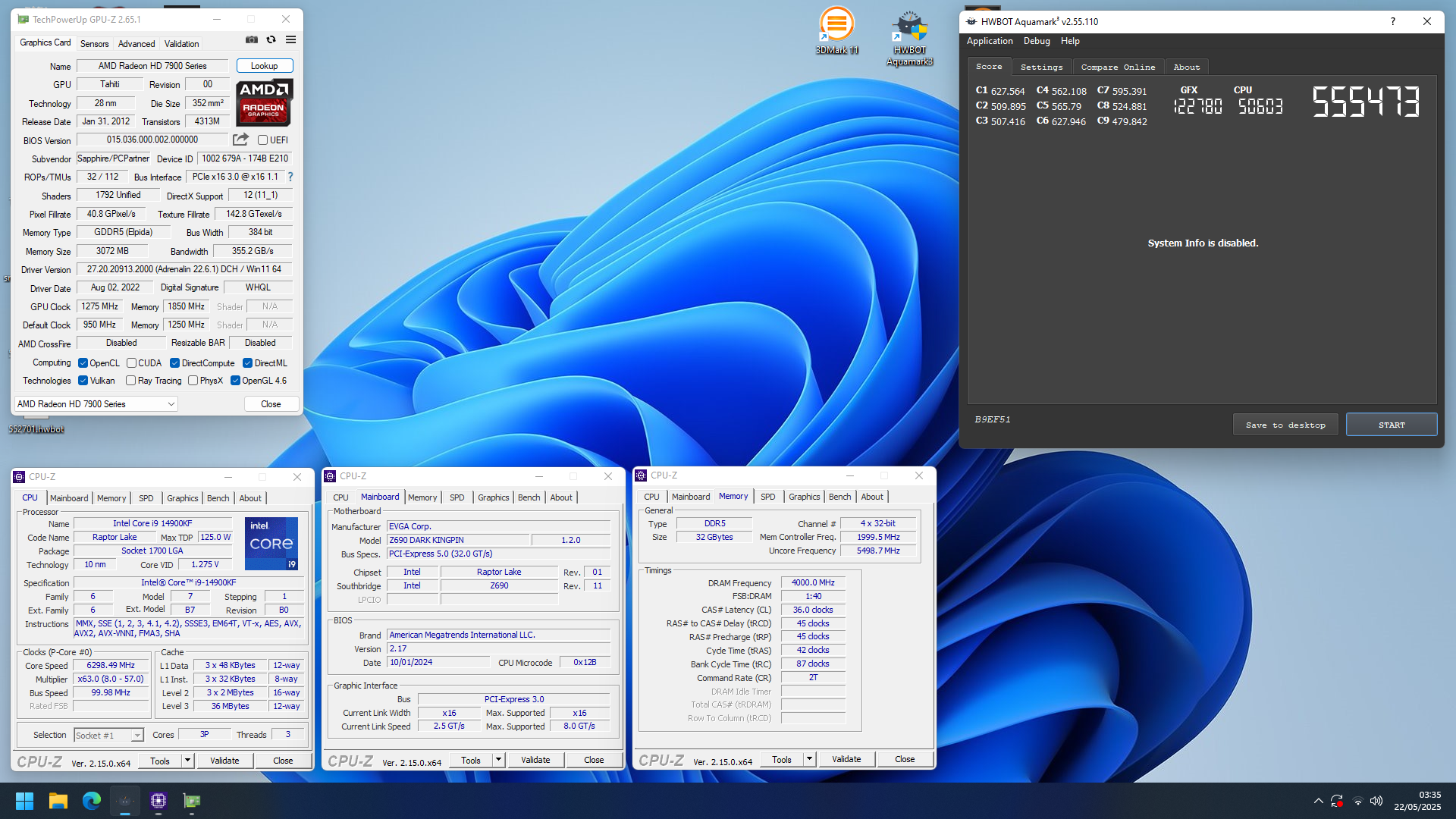Click the bus interface question mark
Screen dimensions: 1456x819
point(290,177)
